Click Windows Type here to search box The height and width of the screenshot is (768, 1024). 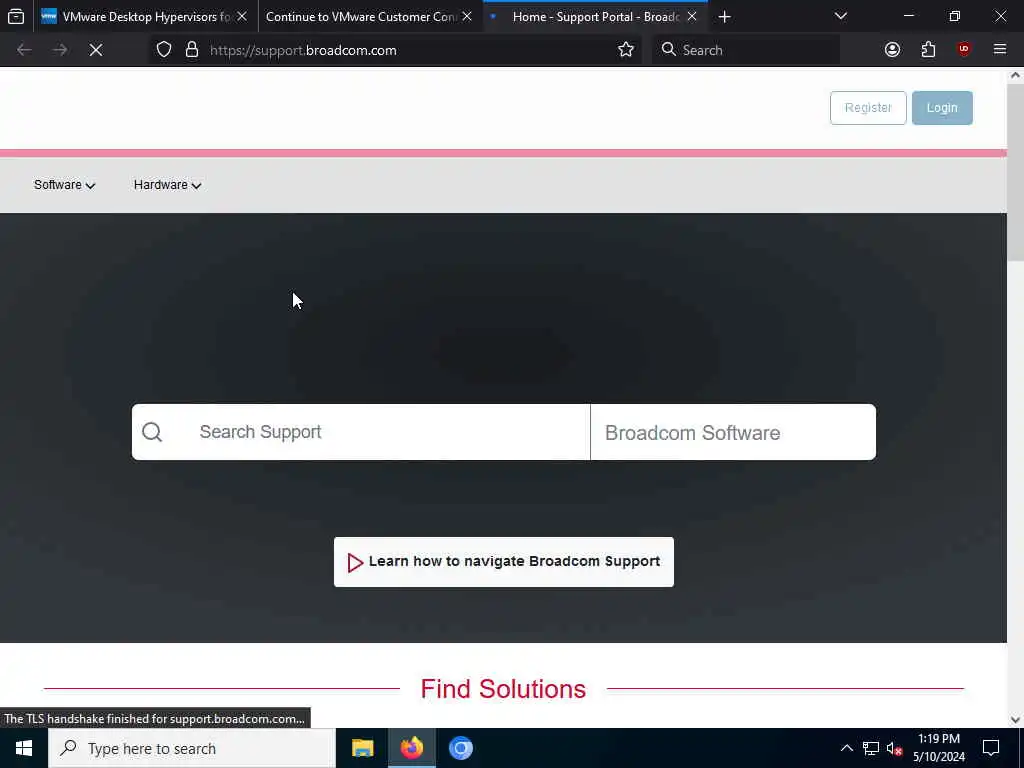pos(192,748)
